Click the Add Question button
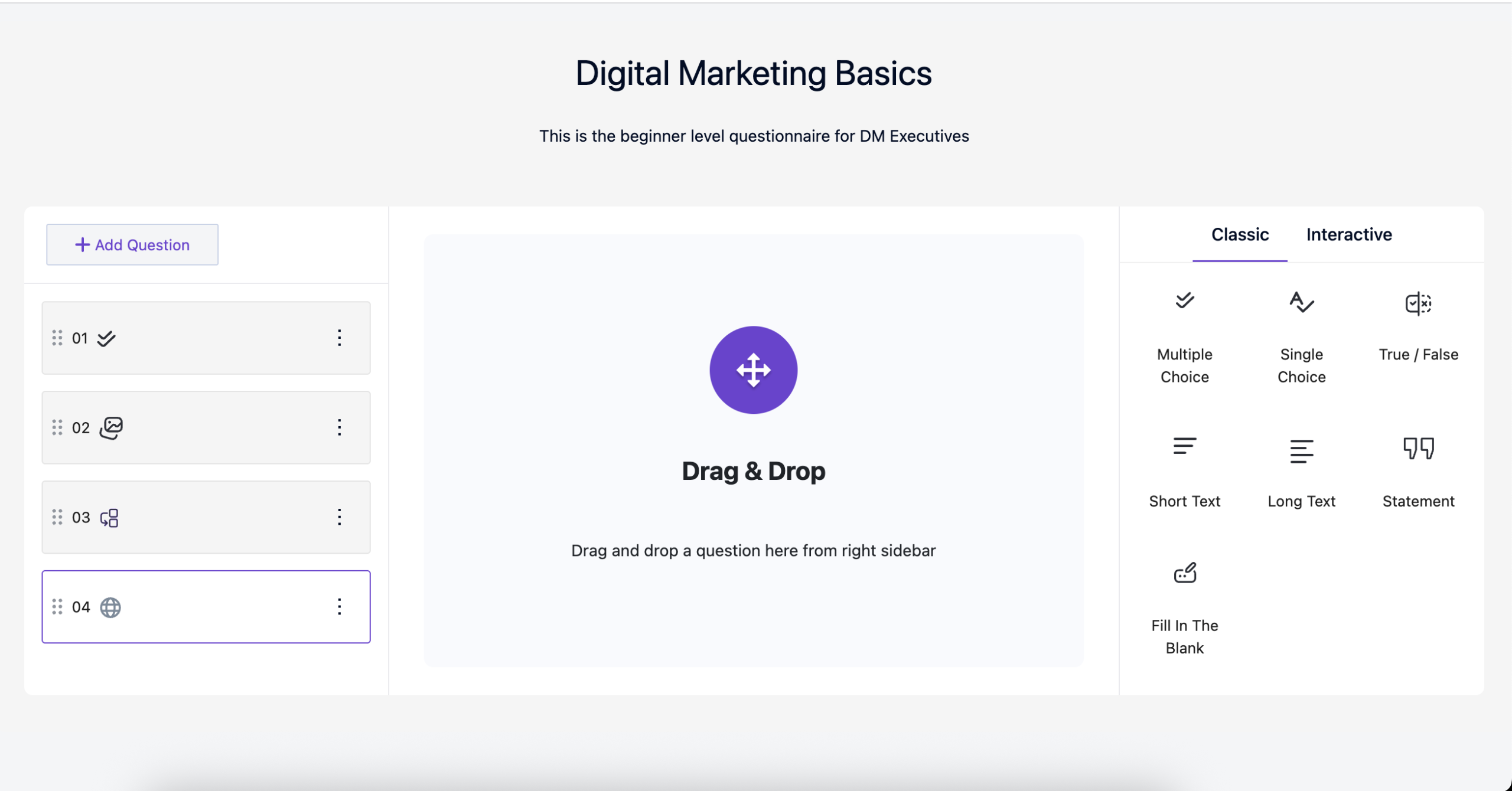This screenshot has width=1512, height=791. [132, 244]
